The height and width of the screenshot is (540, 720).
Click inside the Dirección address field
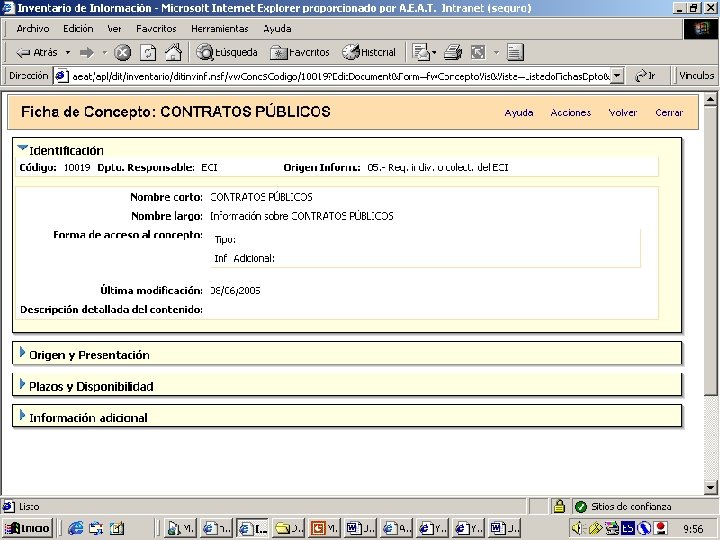click(341, 76)
